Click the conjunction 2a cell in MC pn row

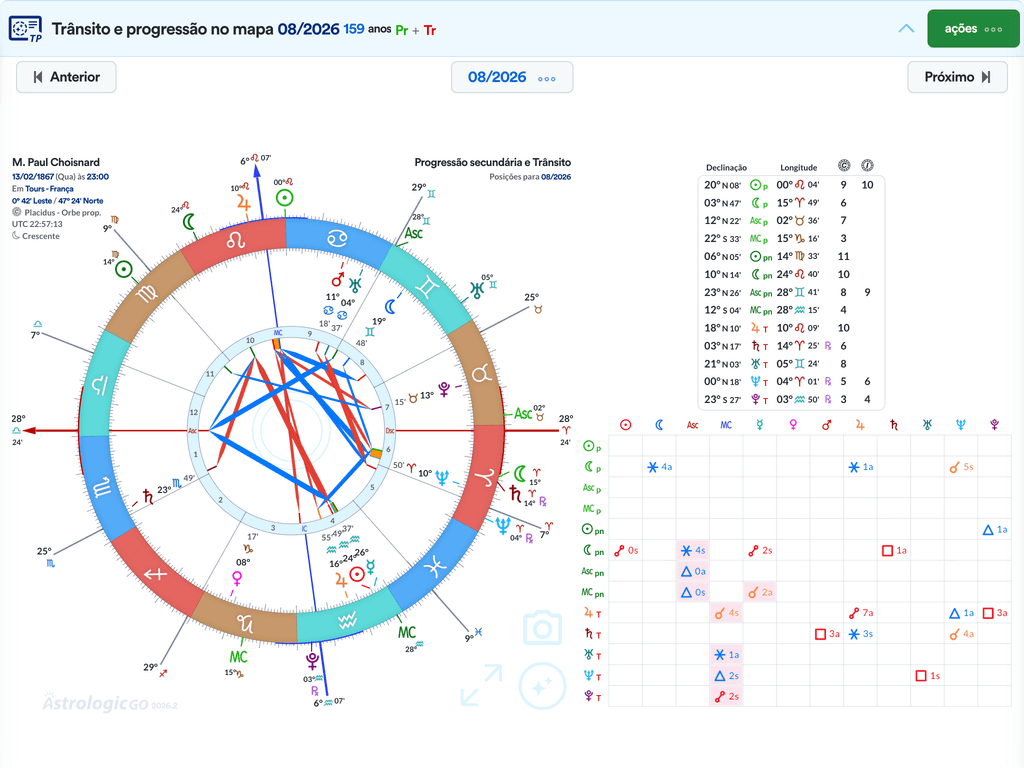click(x=760, y=592)
